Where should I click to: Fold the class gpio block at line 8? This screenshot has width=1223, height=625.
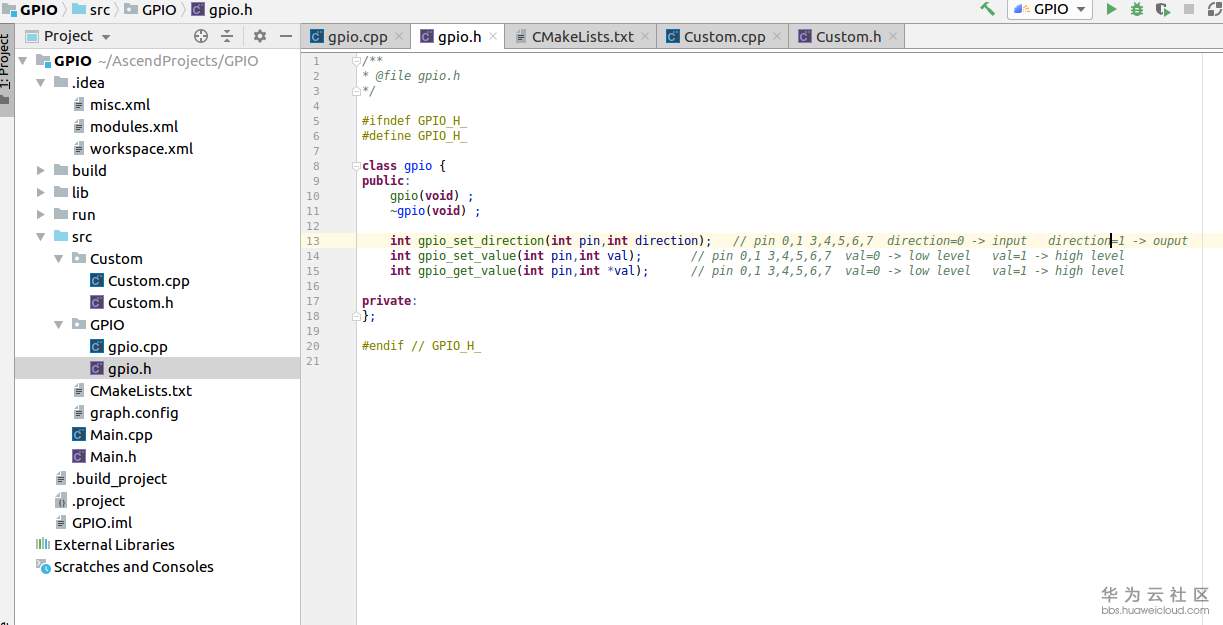[357, 166]
